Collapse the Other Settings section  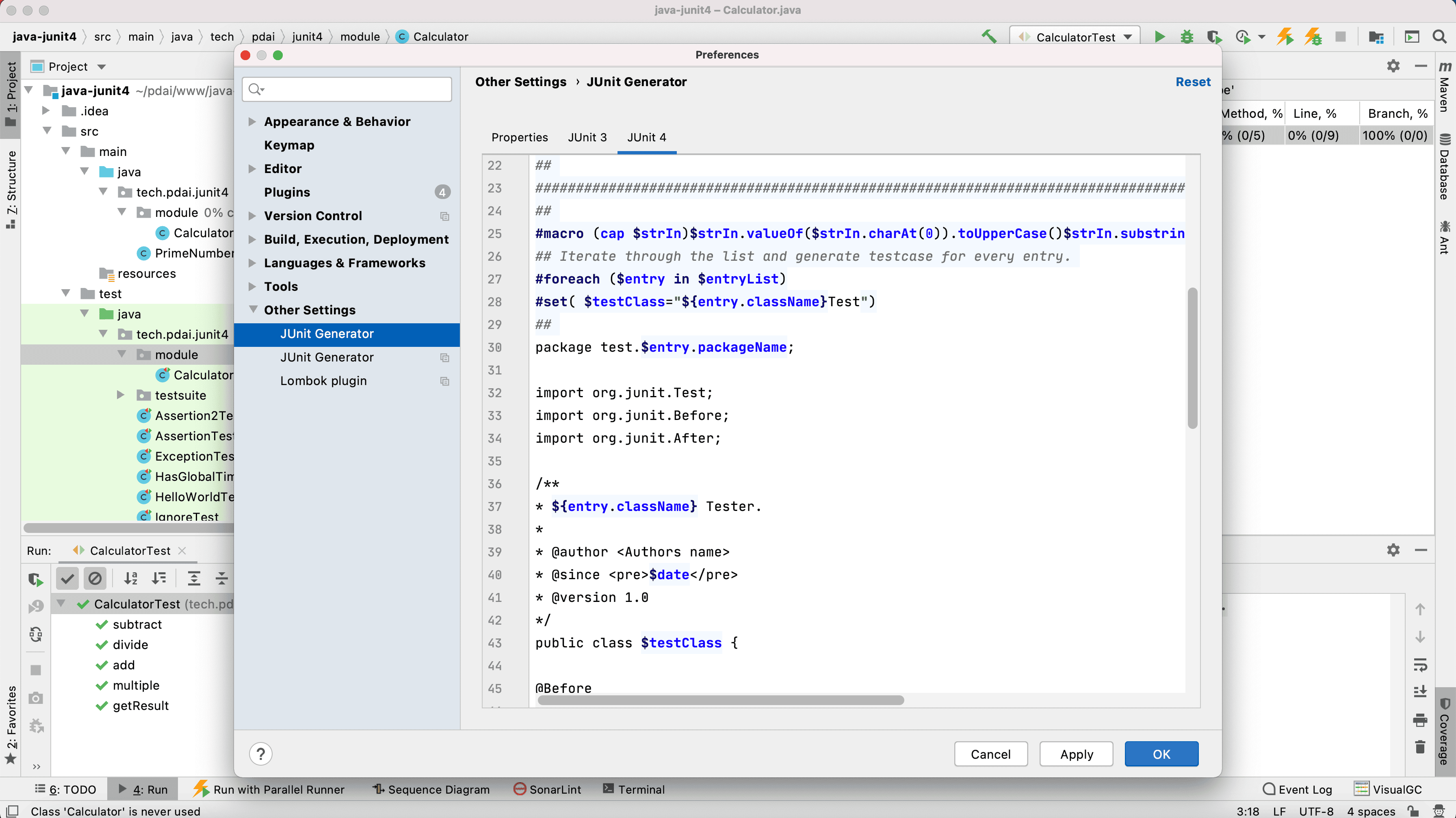click(x=253, y=309)
